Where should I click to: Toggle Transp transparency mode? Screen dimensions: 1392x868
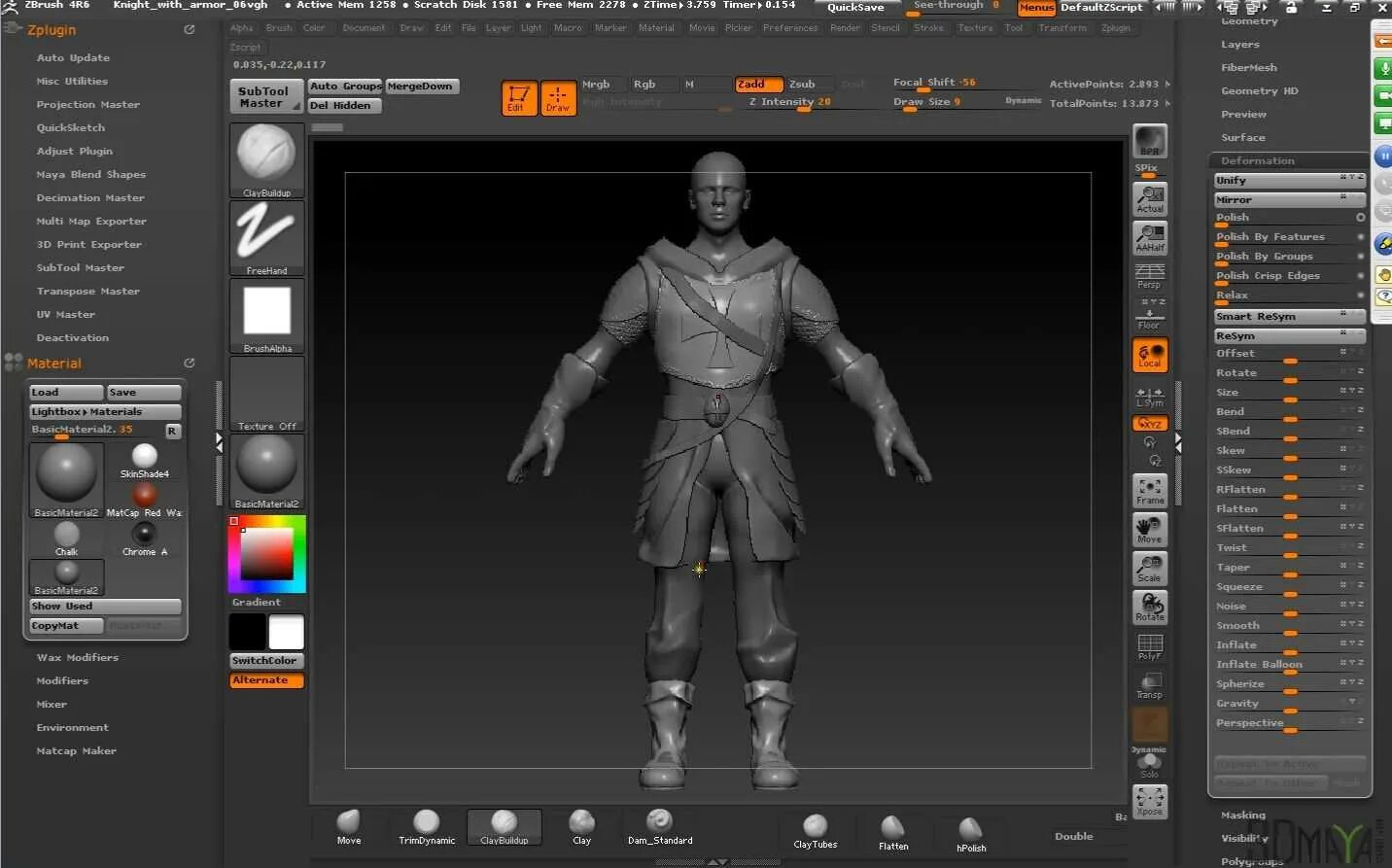1150,685
